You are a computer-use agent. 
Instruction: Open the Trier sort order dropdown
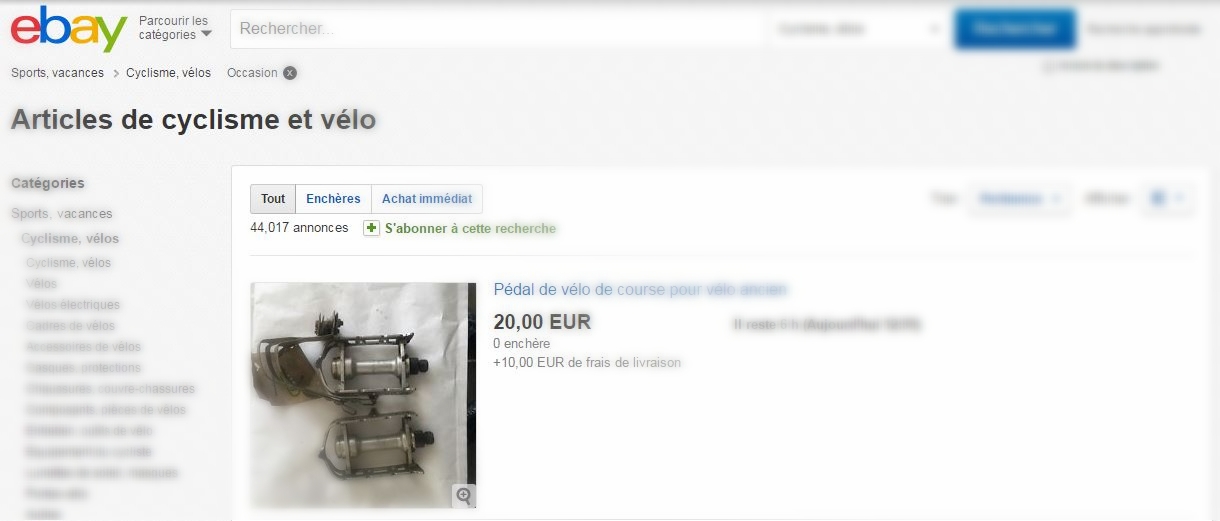(1019, 199)
